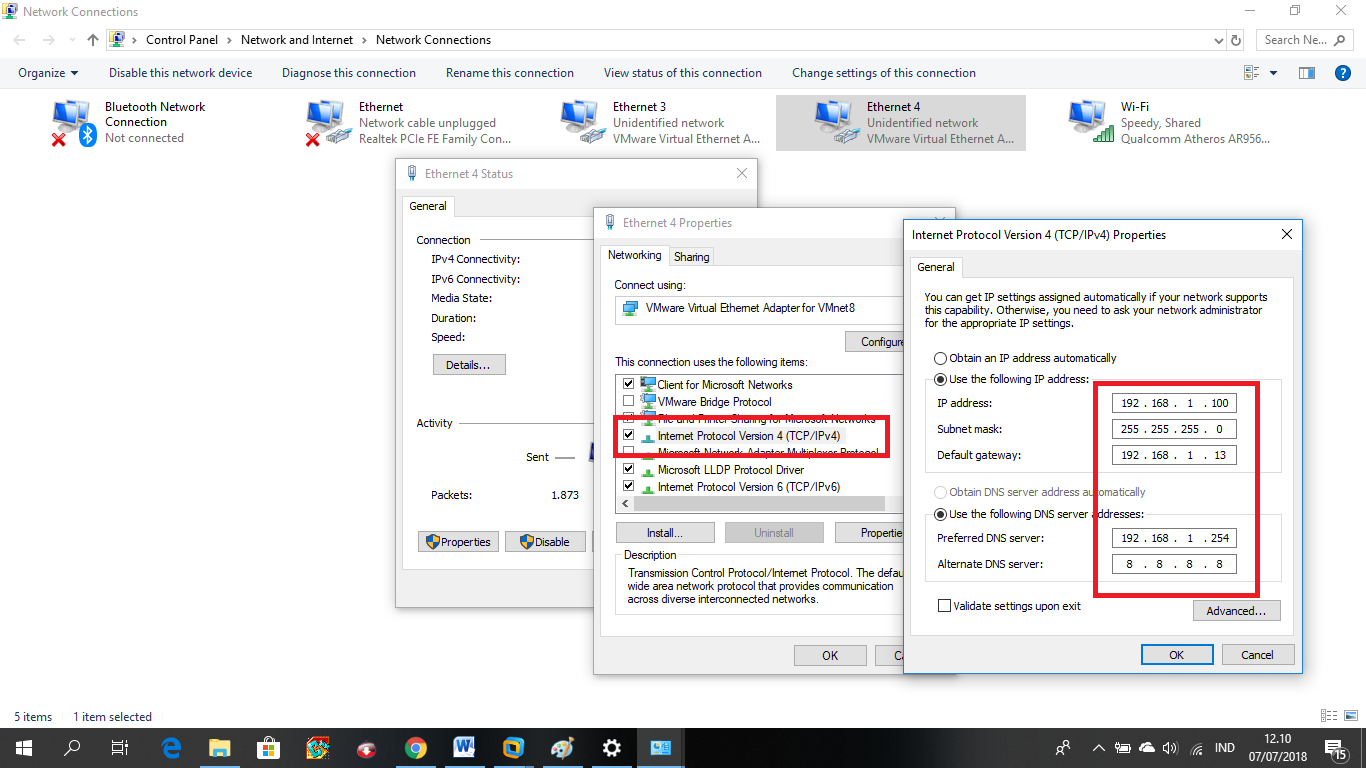Viewport: 1366px width, 768px height.
Task: Click the Help question mark icon
Action: [1343, 73]
